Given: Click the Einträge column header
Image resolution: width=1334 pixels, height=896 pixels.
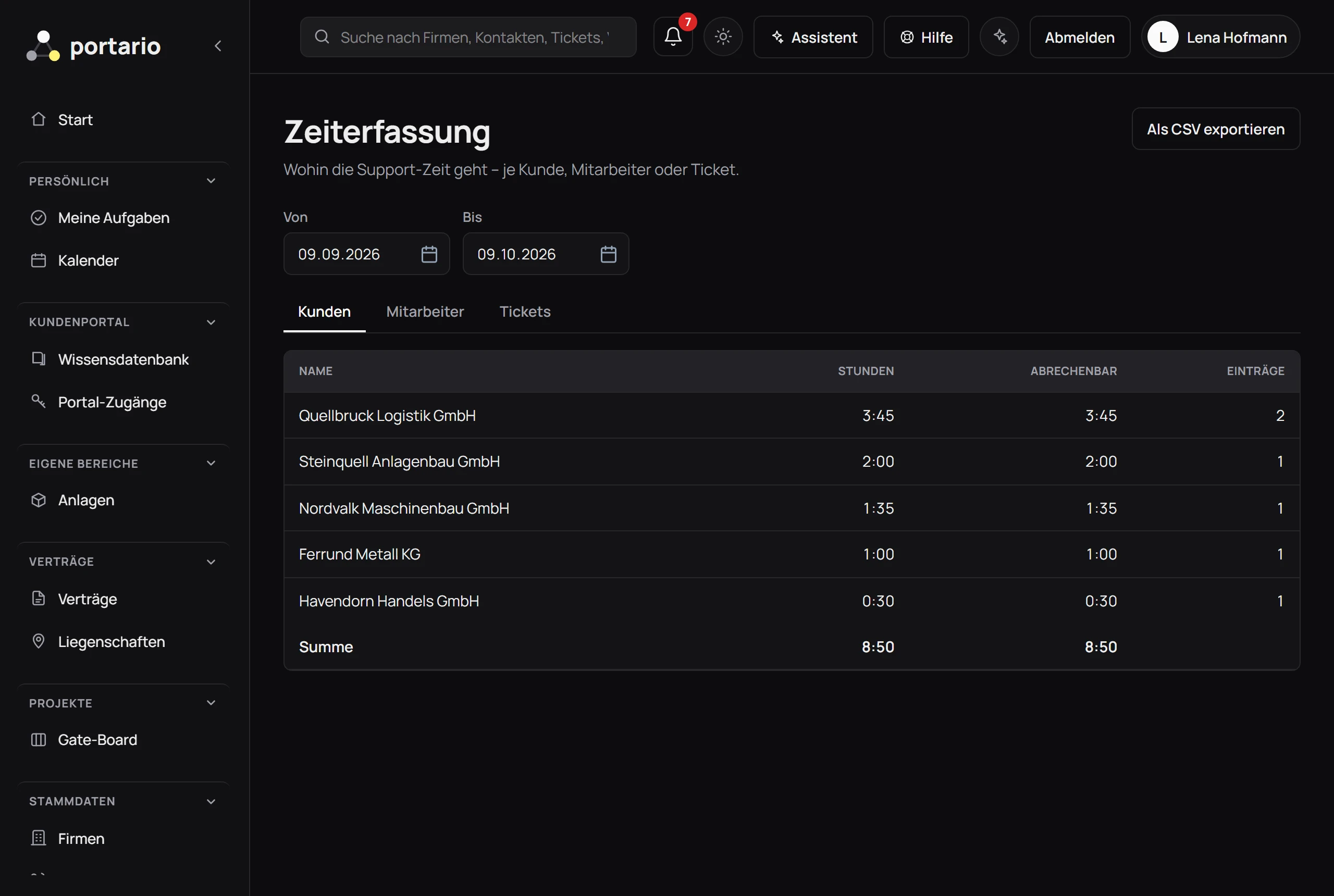Looking at the screenshot, I should point(1255,371).
